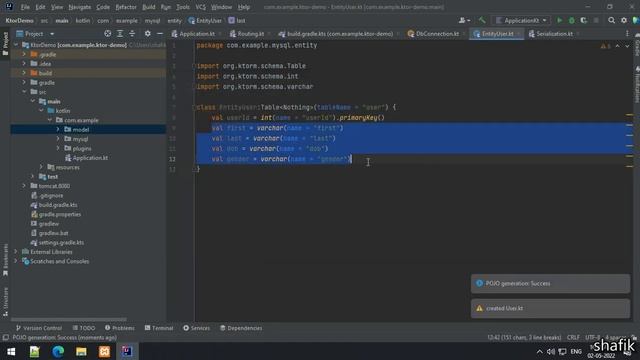This screenshot has height=360, width=640.
Task: Open the Navigate menu
Action: tap(80, 7)
